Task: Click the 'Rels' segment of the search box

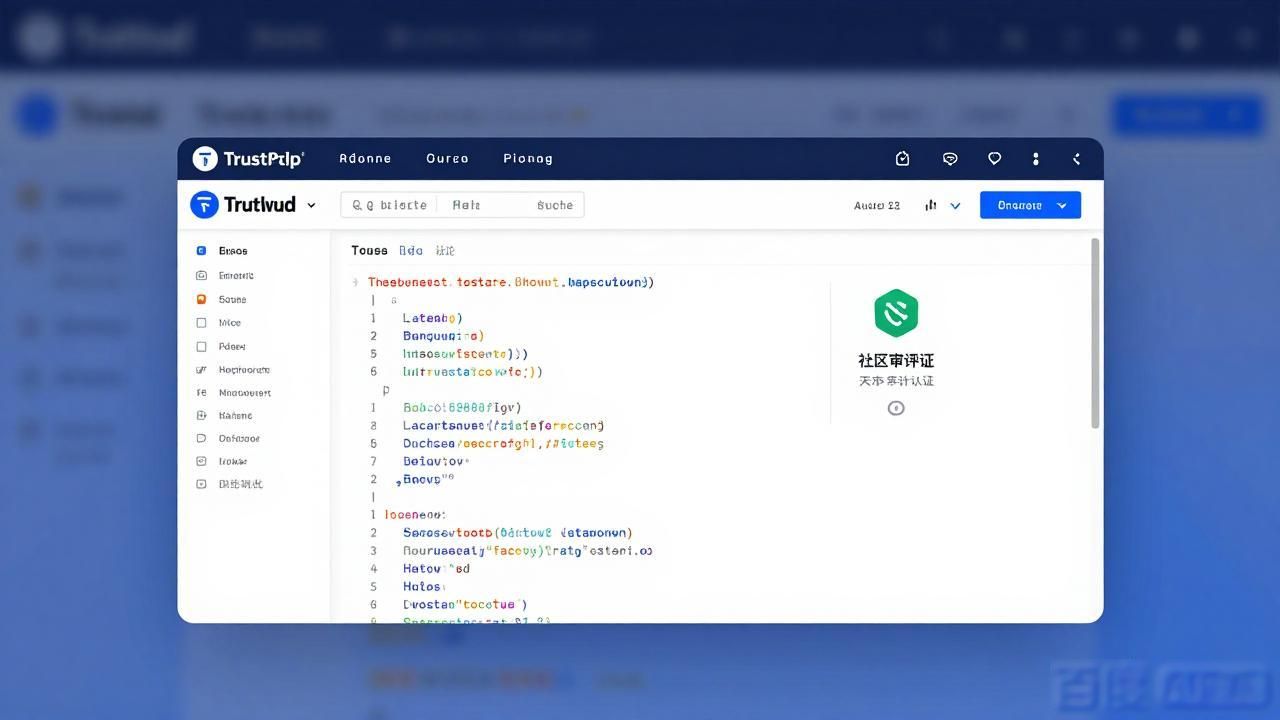Action: pyautogui.click(x=466, y=205)
